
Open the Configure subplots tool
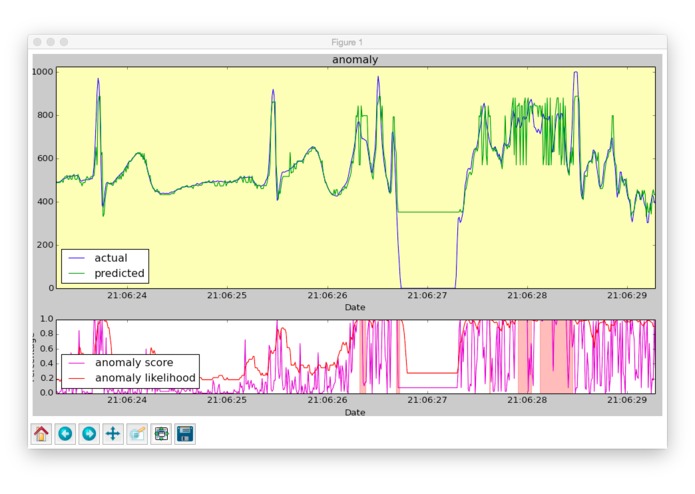[x=161, y=434]
